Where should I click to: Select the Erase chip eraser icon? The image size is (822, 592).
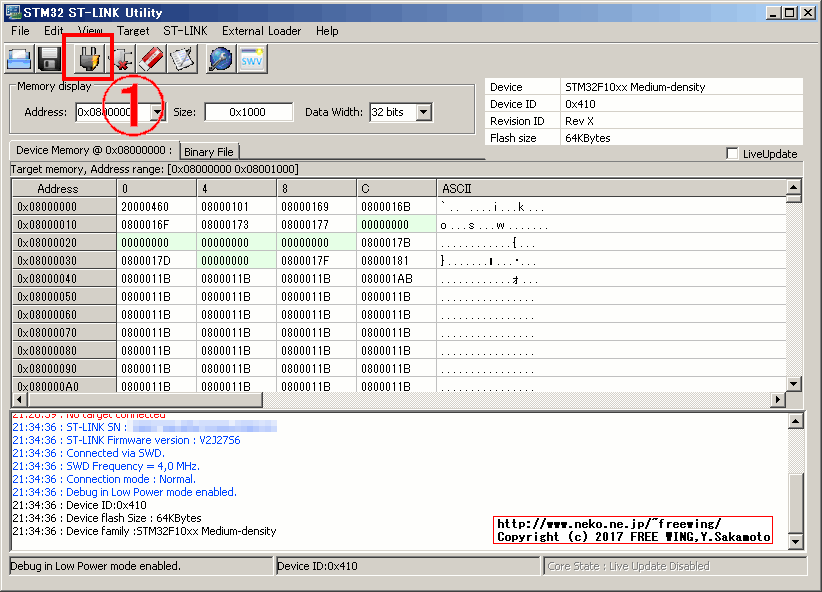coord(151,58)
